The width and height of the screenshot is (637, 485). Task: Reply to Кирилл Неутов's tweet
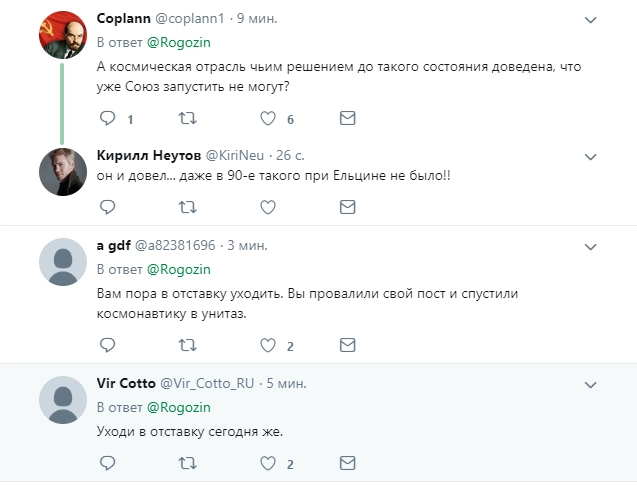coord(108,207)
